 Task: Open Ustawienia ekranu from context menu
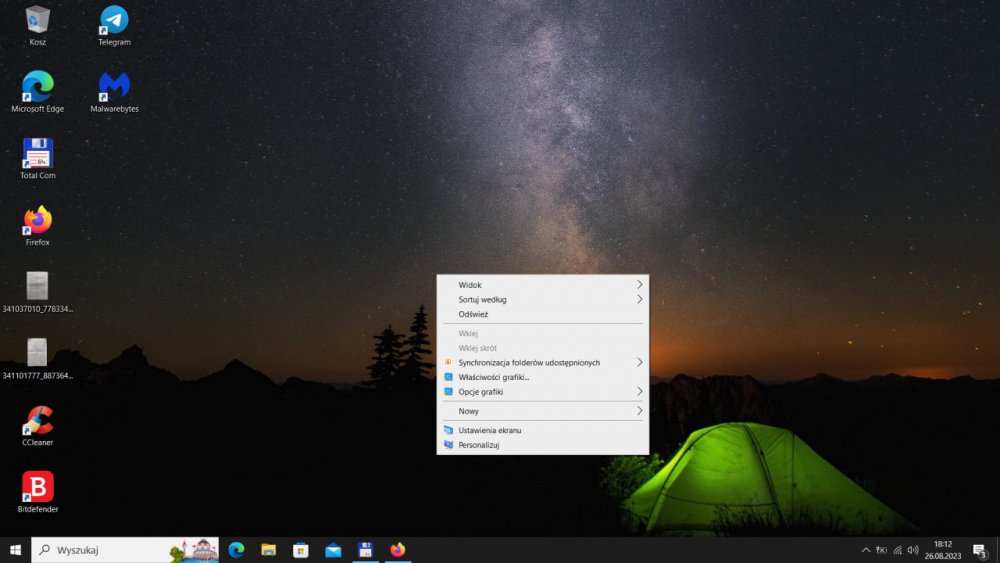coord(489,430)
